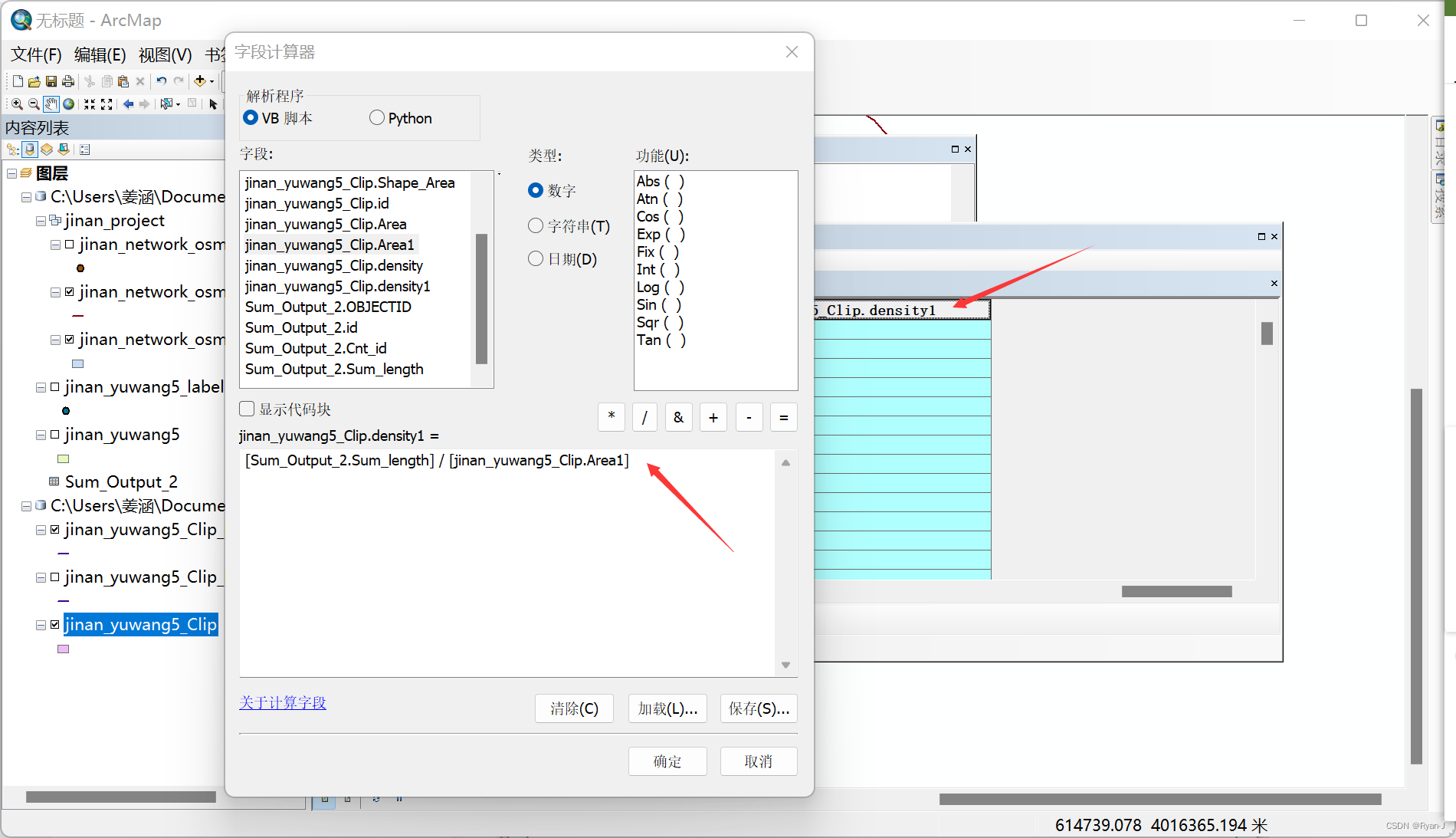Screen dimensions: 1456x838
Task: Insert the division operator button
Action: pyautogui.click(x=644, y=417)
